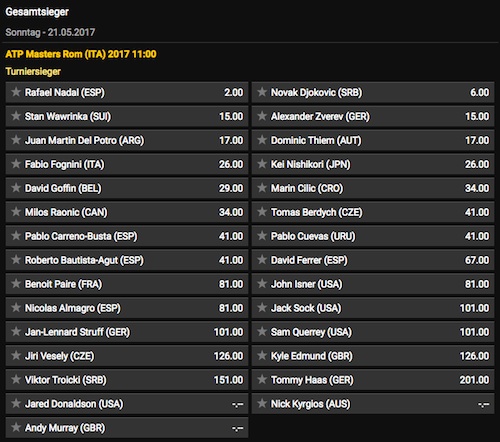The height and width of the screenshot is (442, 500).
Task: Click the star next to Stan Wawrinka
Action: point(16,116)
